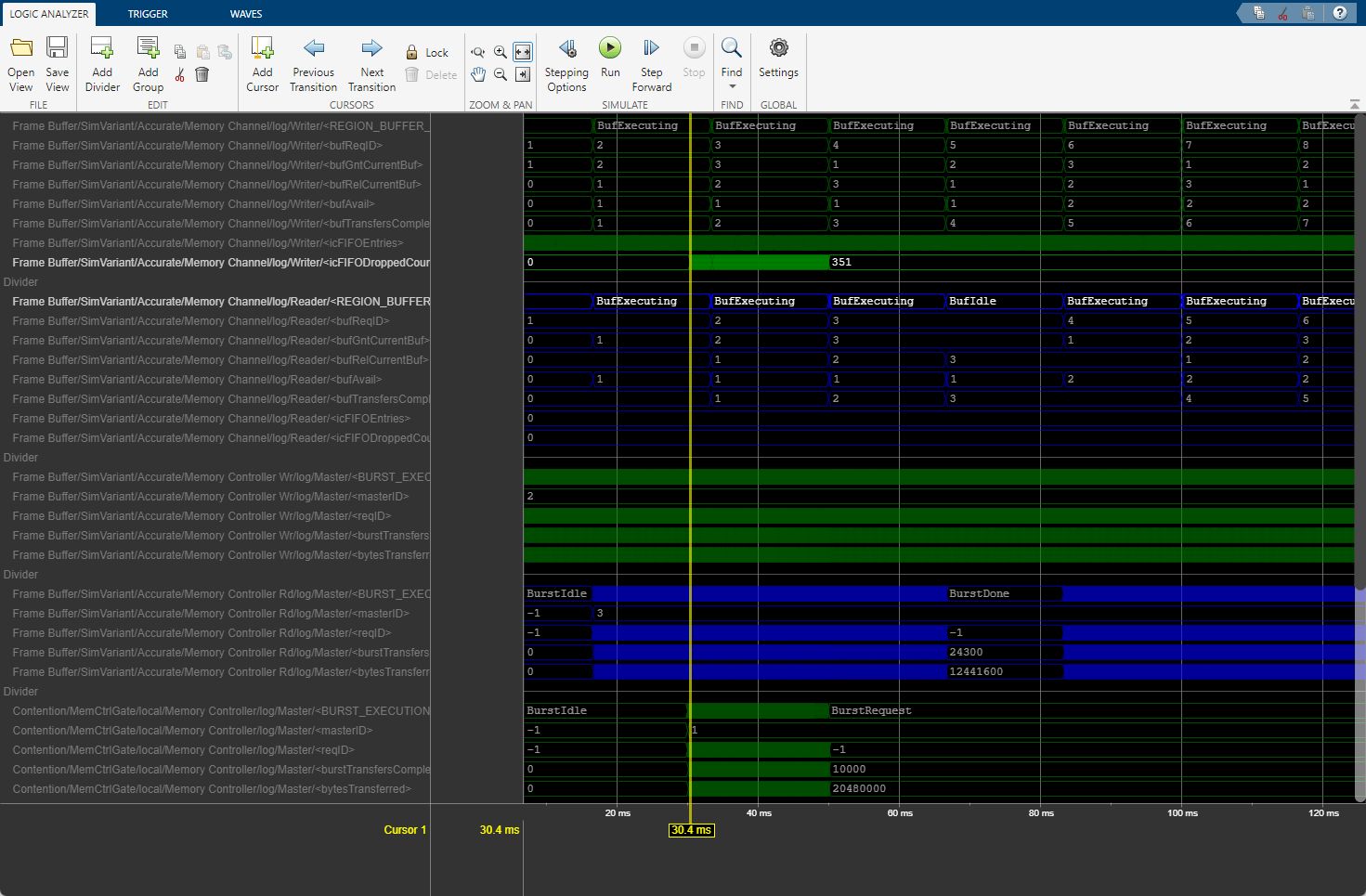Click the yellow 30.4 ms cursor marker
This screenshot has height=896, width=1366.
[691, 830]
